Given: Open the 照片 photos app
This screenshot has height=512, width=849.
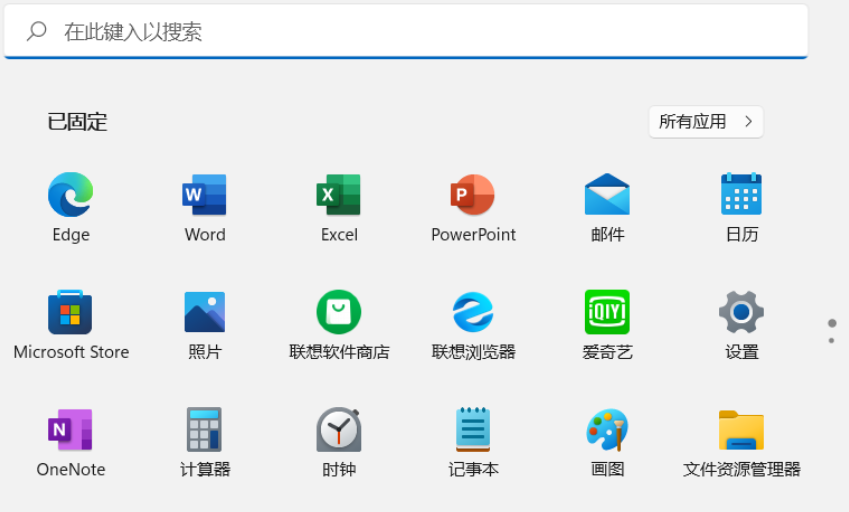Looking at the screenshot, I should coord(204,313).
